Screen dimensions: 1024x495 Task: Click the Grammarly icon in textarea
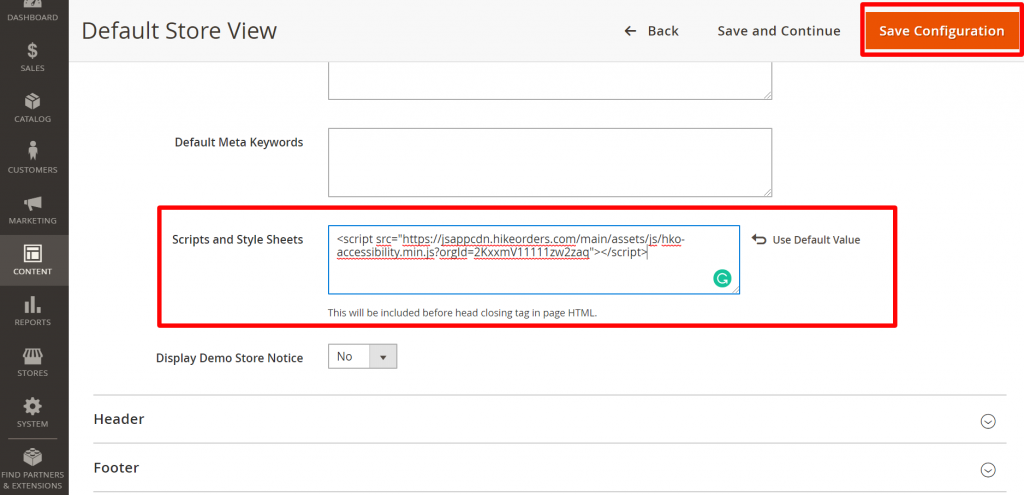[x=722, y=279]
